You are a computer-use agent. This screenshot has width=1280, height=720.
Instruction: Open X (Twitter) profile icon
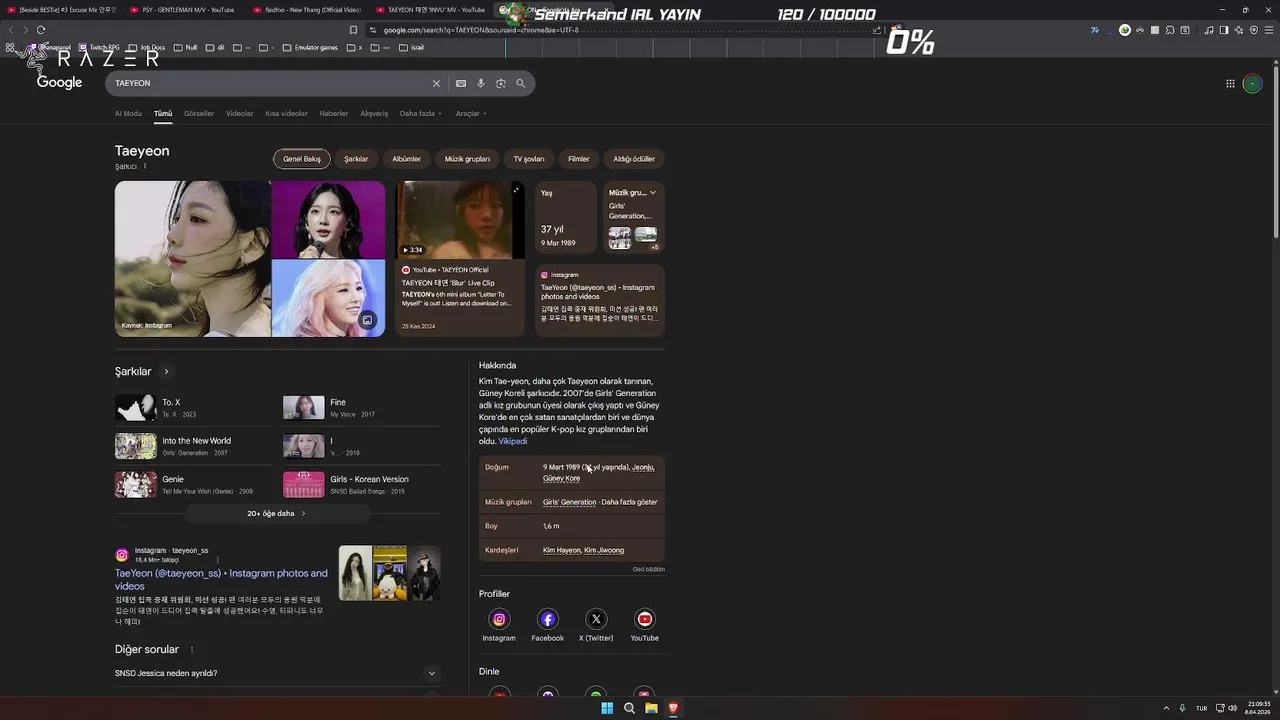tap(596, 619)
